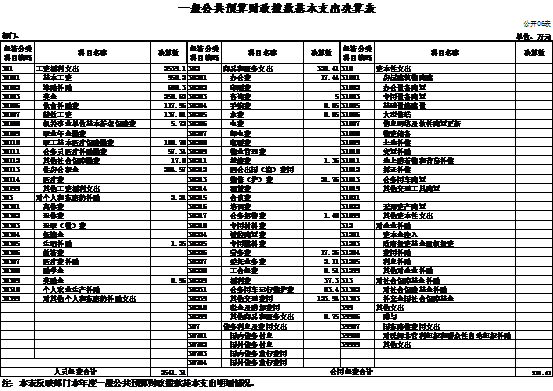Click the first 科目名称 column header
The image size is (553, 391).
point(92,53)
